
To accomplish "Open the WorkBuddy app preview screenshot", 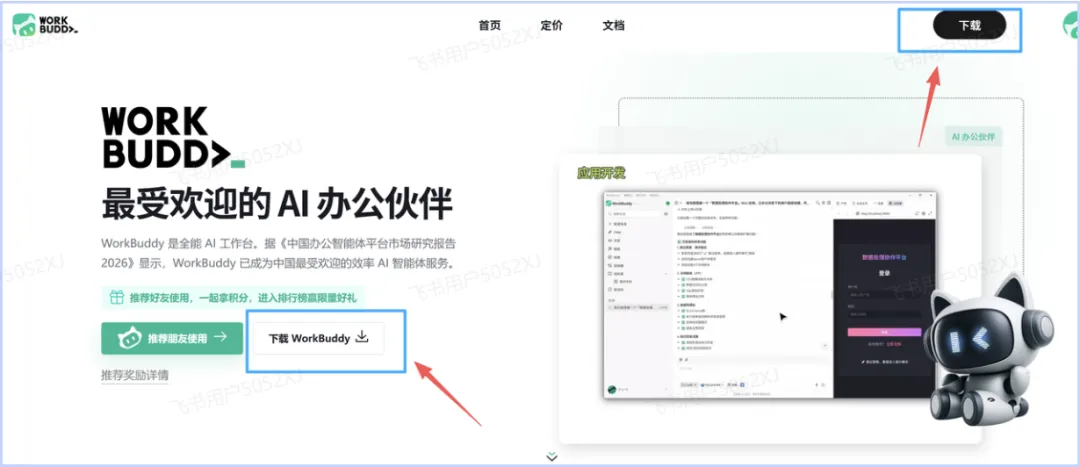I will point(769,295).
